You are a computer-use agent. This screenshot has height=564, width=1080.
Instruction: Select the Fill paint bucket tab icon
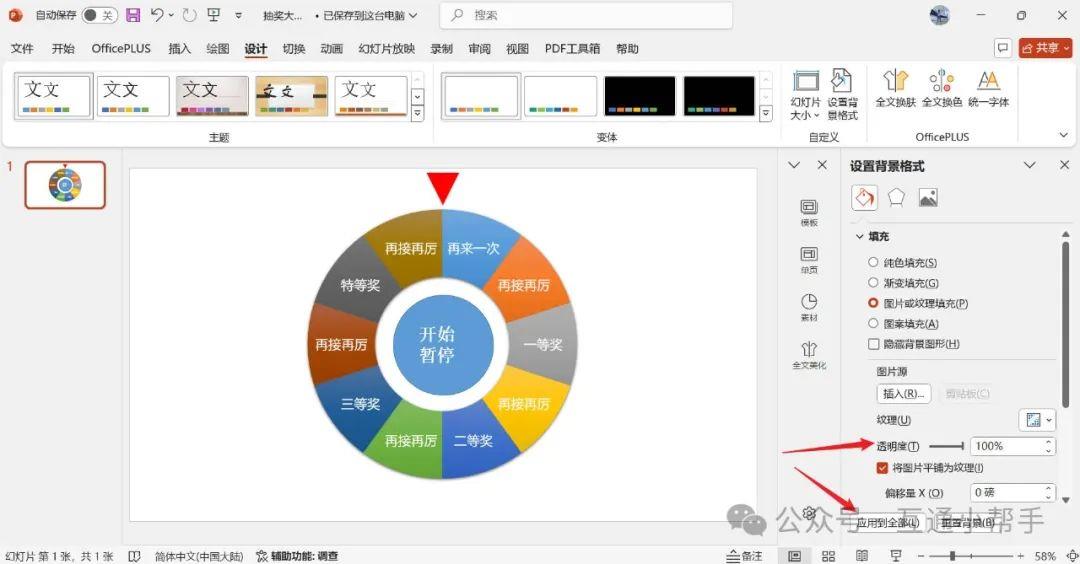click(x=864, y=198)
